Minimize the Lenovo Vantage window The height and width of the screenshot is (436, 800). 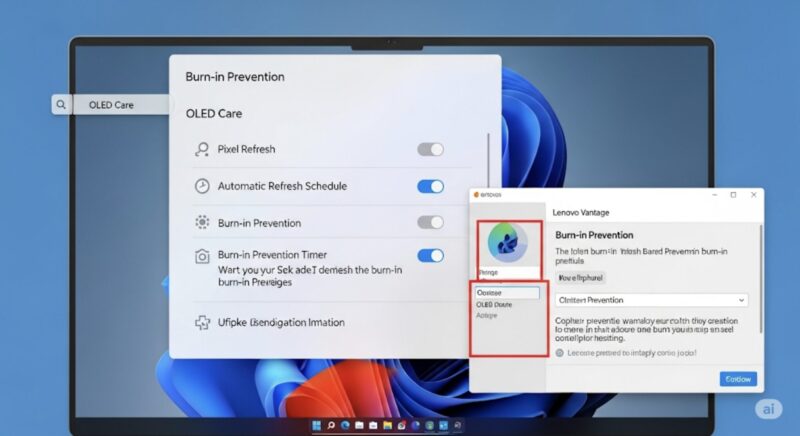pos(715,195)
